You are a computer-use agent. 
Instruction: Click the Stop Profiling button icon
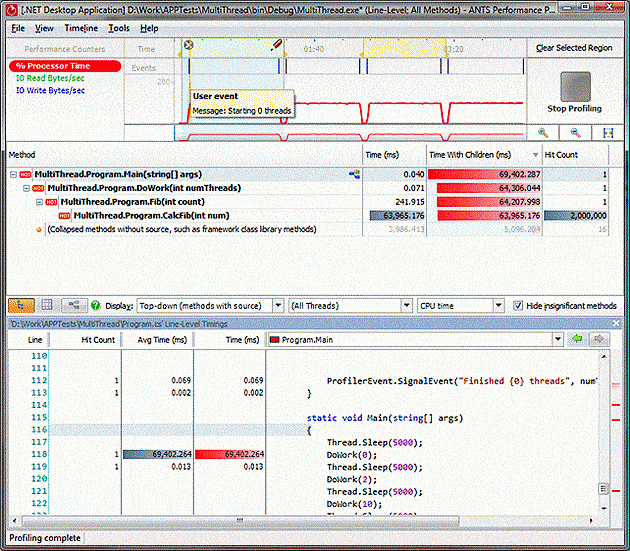pyautogui.click(x=575, y=86)
